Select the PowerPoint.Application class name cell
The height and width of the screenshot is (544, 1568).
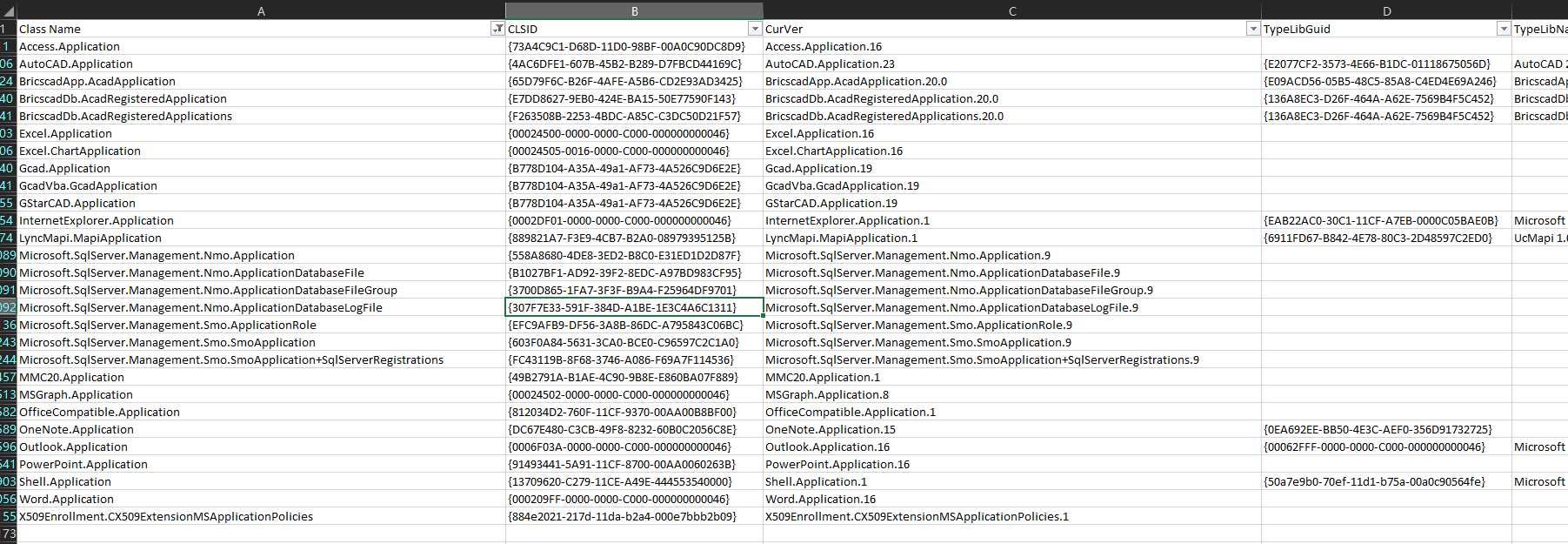click(261, 464)
